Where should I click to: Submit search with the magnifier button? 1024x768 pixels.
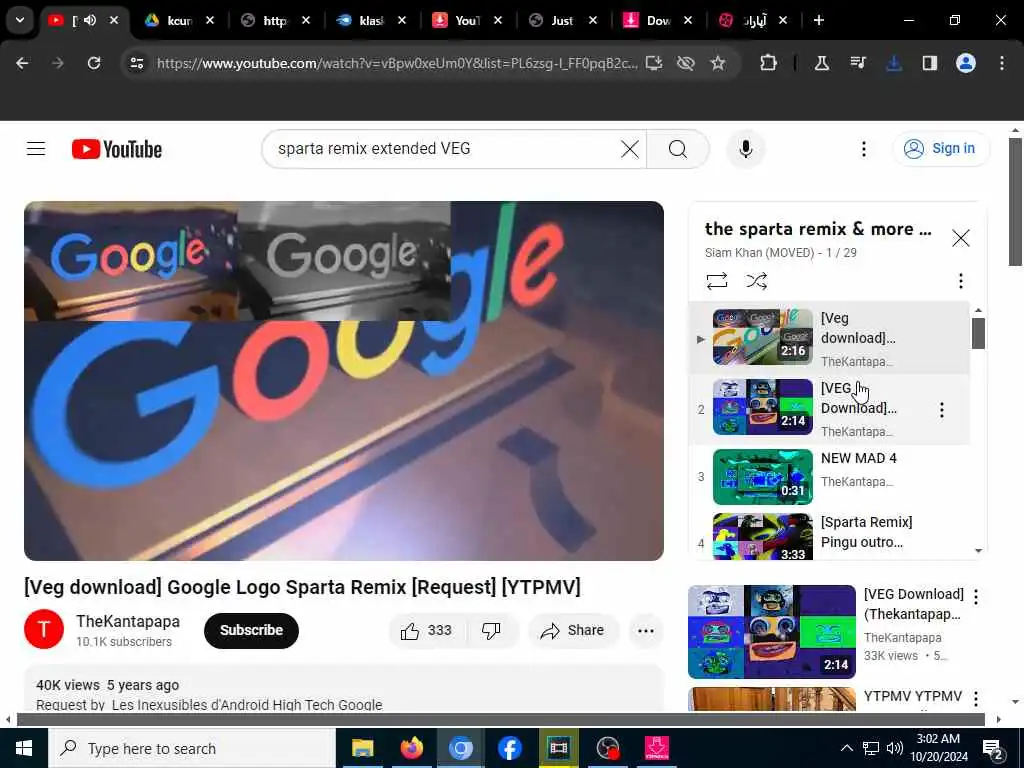coord(678,149)
